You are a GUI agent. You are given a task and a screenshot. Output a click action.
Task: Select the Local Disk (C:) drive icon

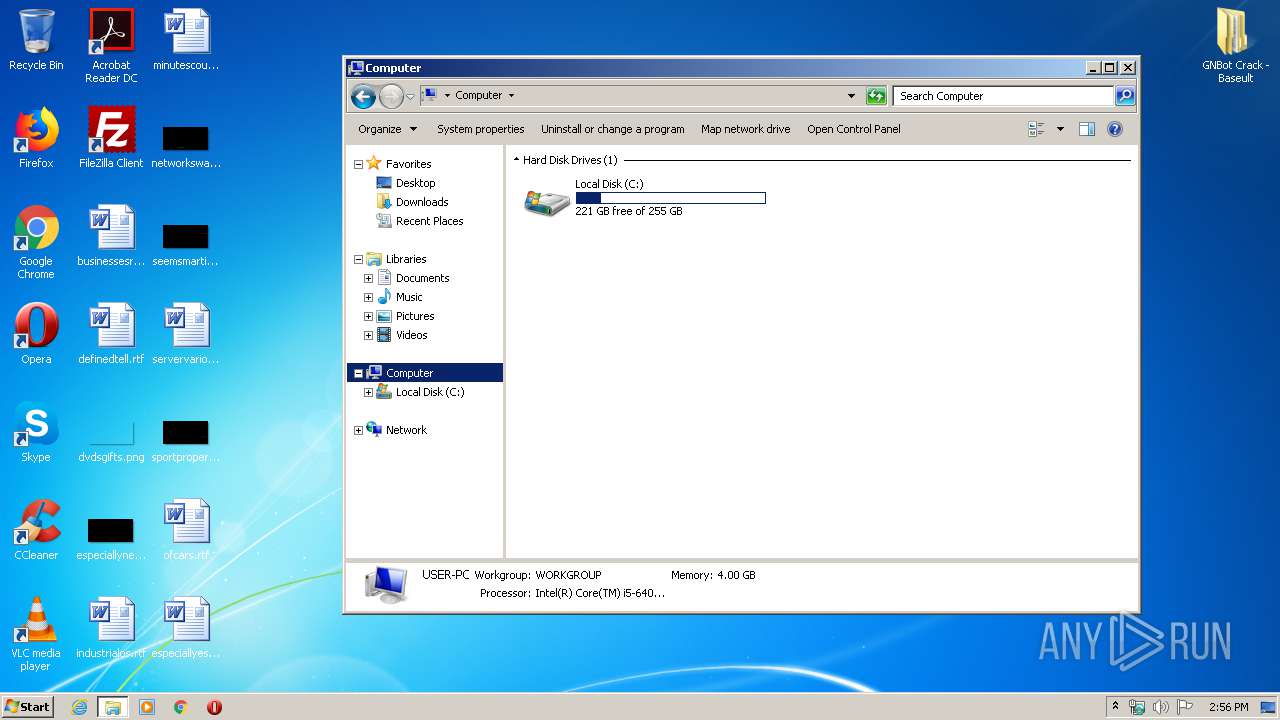547,201
